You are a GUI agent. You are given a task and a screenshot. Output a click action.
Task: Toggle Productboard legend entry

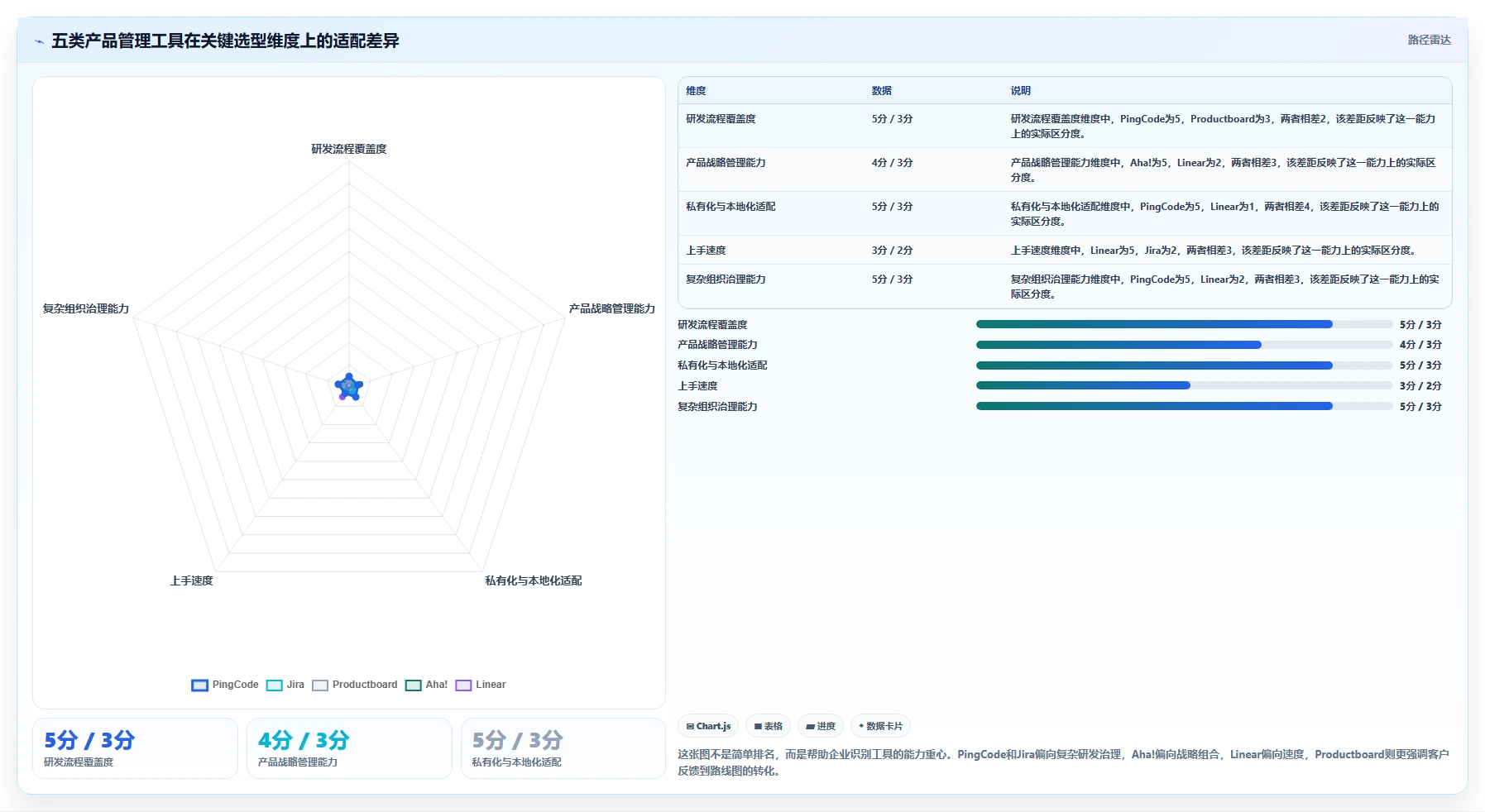coord(355,685)
